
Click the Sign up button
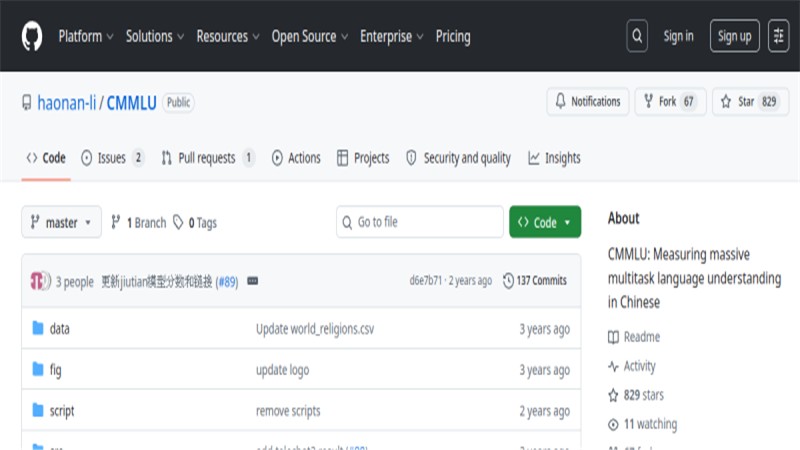point(734,36)
